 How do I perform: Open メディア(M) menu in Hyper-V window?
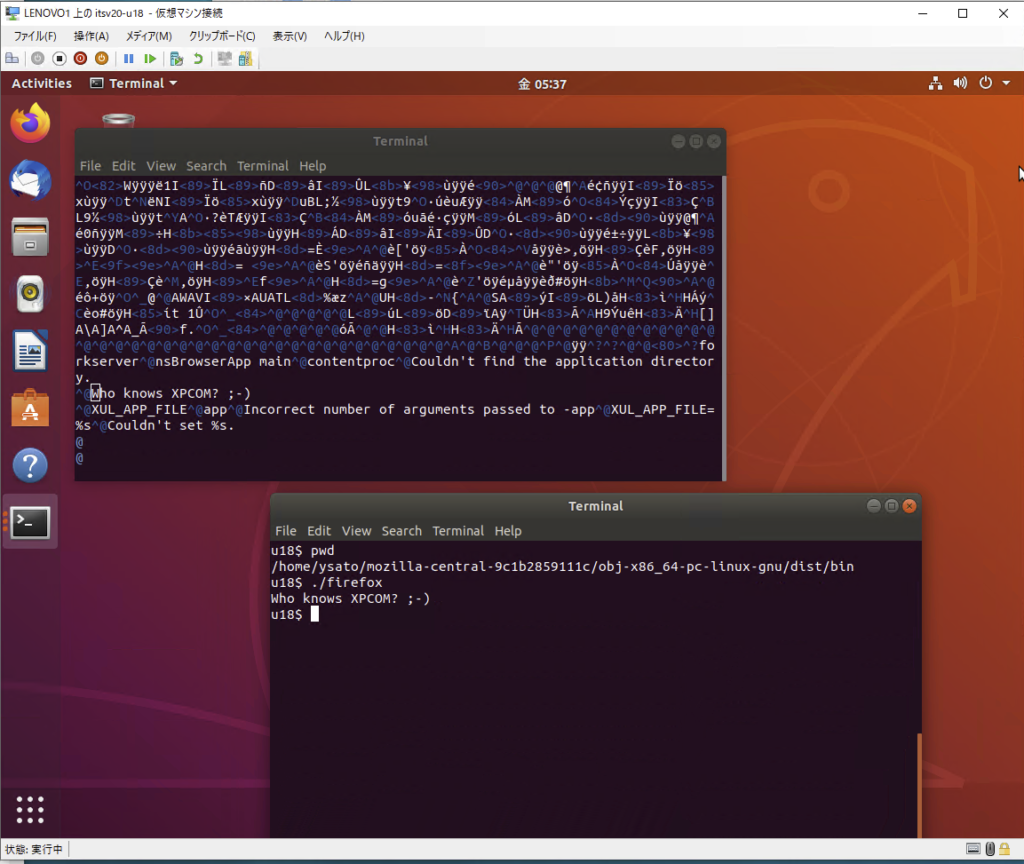(x=148, y=36)
